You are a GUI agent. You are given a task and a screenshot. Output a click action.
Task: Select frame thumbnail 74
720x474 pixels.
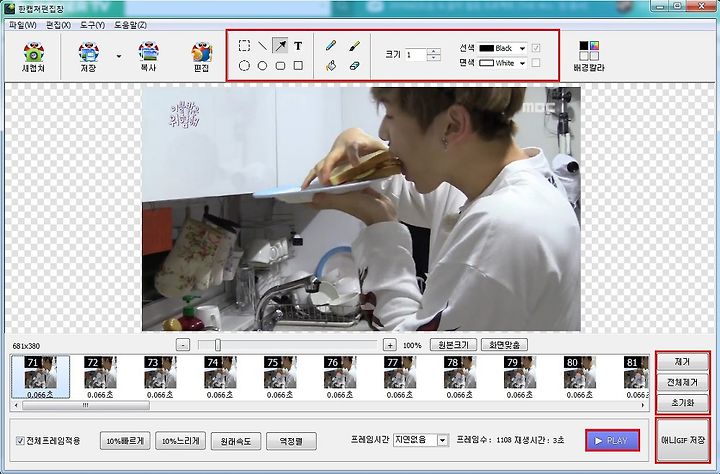[x=220, y=377]
